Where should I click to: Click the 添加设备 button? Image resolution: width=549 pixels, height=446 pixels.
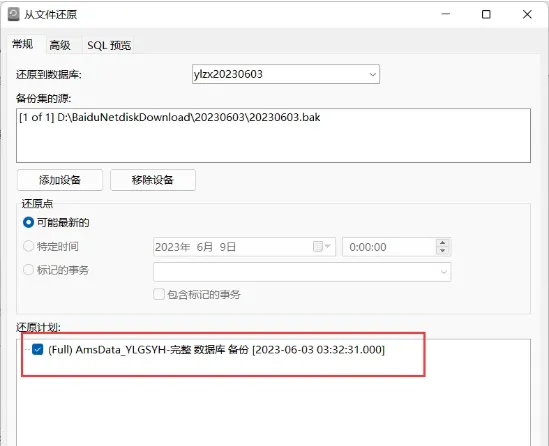pos(60,180)
